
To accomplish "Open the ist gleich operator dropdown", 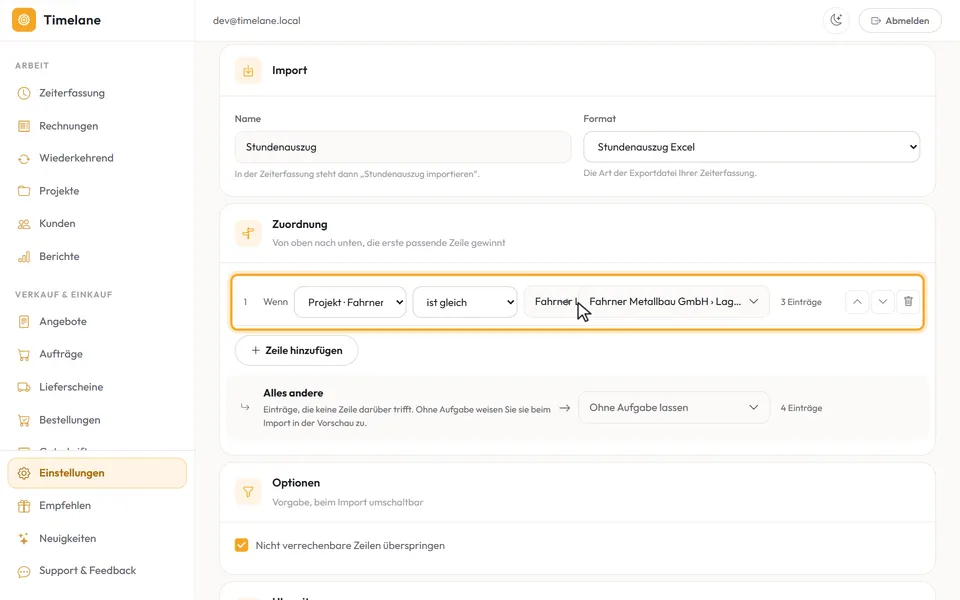I will [465, 302].
